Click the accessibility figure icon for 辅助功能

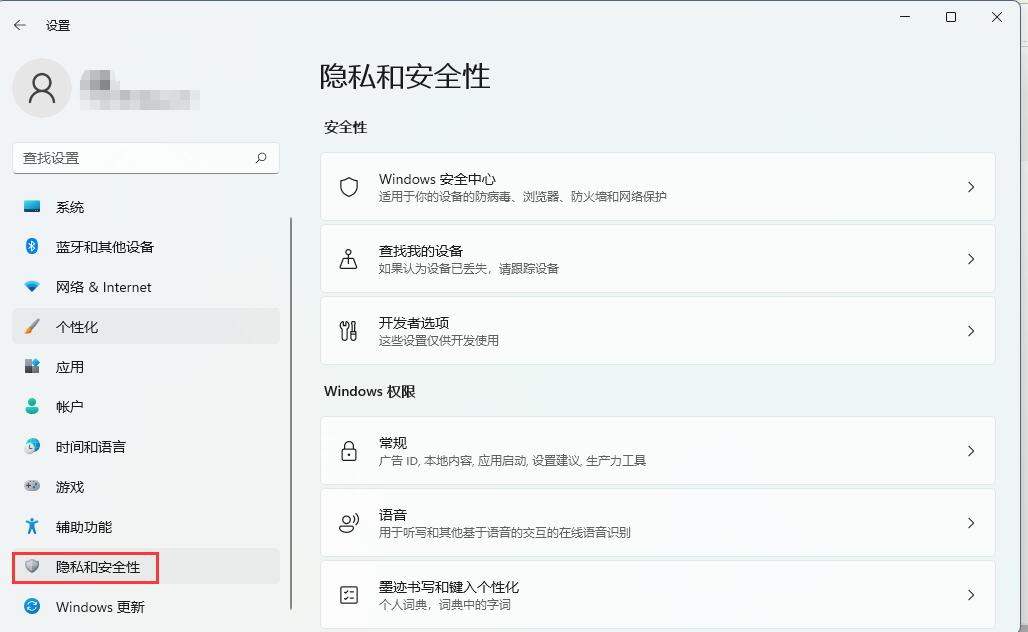click(31, 526)
